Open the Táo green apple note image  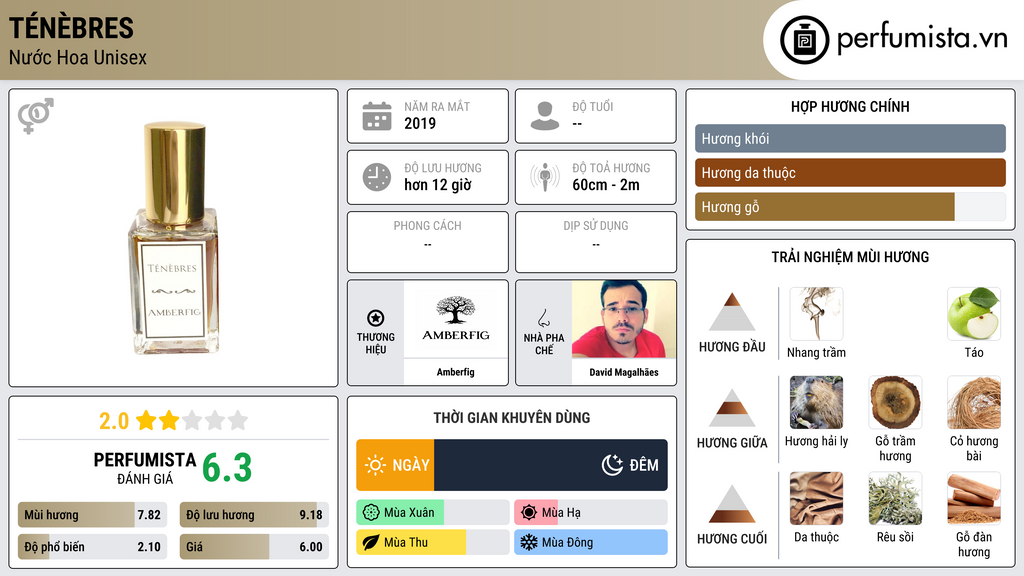(x=974, y=313)
